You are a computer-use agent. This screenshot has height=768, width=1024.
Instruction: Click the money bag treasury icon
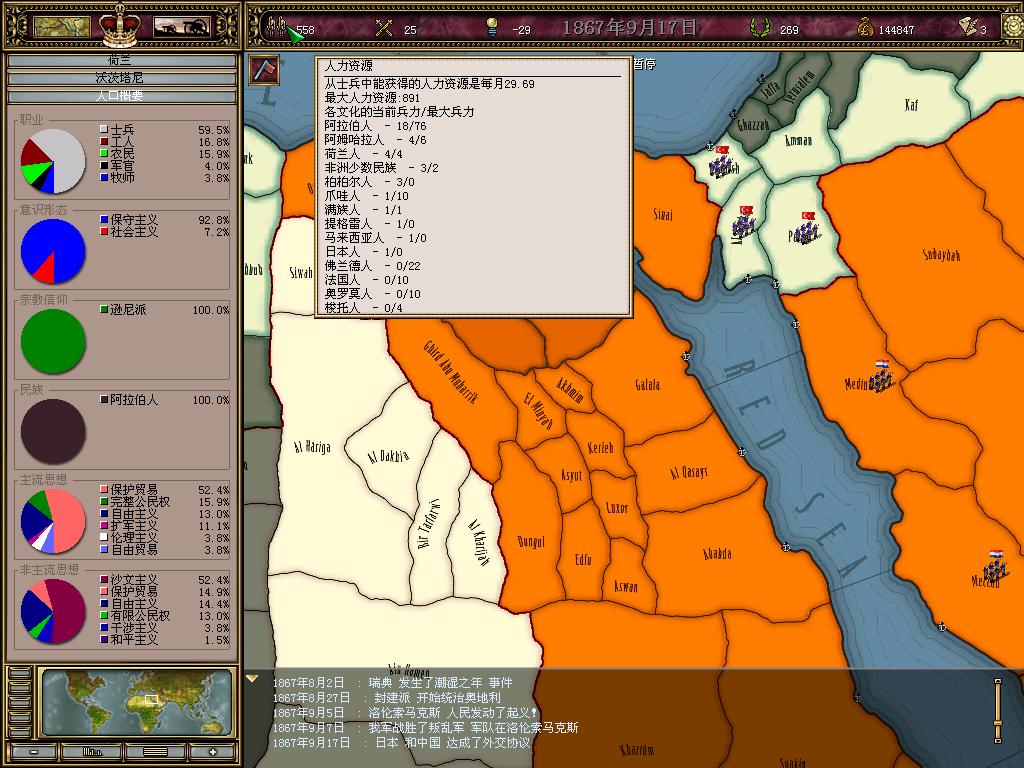tap(864, 29)
